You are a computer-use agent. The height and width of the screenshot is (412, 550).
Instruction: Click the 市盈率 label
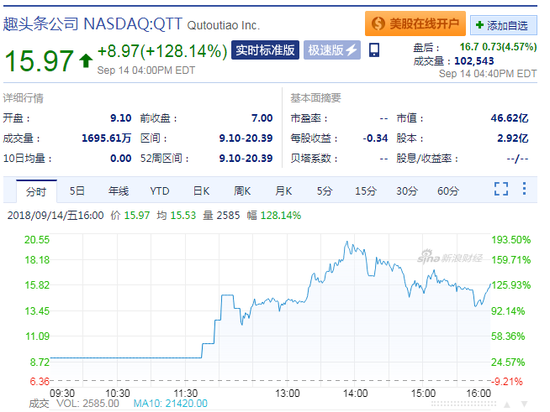(309, 118)
